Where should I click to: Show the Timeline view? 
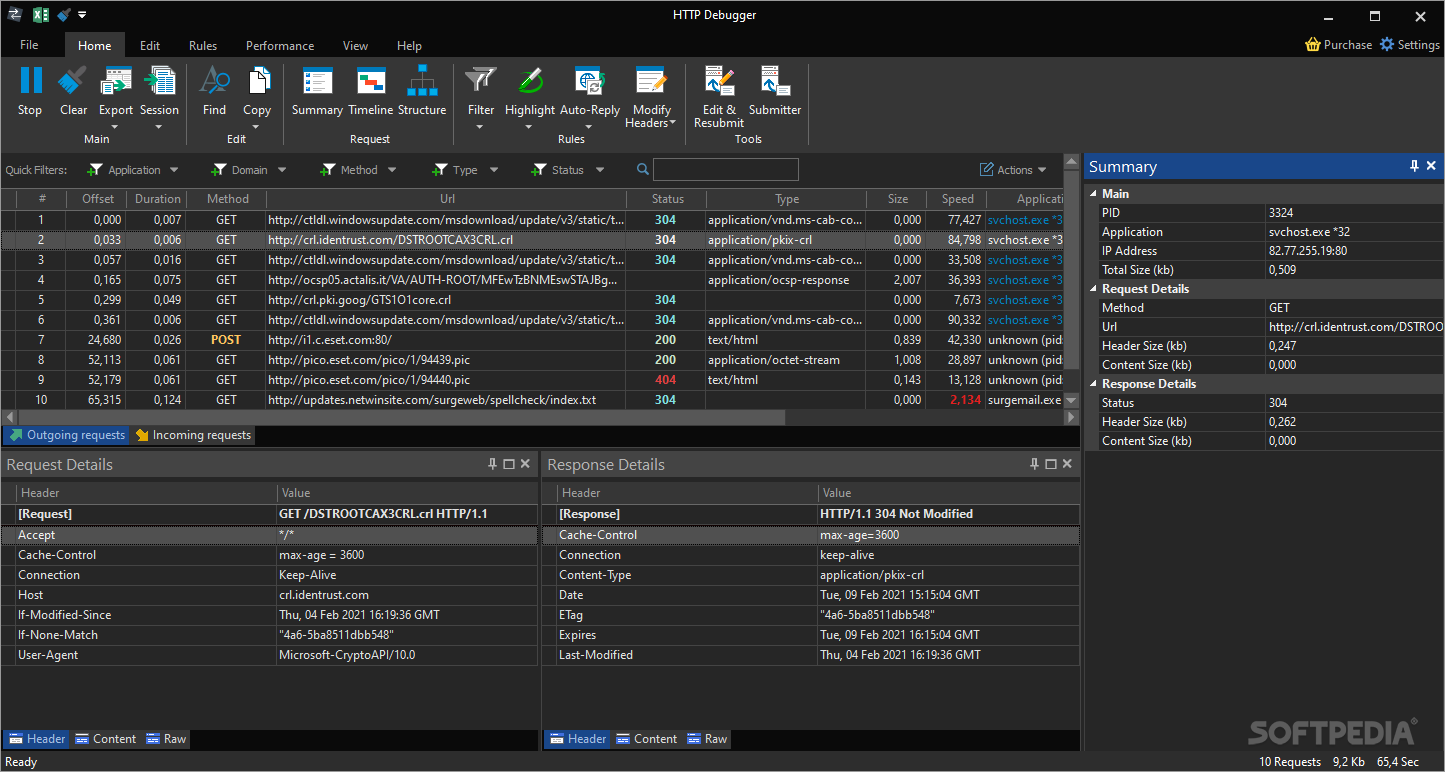point(371,92)
